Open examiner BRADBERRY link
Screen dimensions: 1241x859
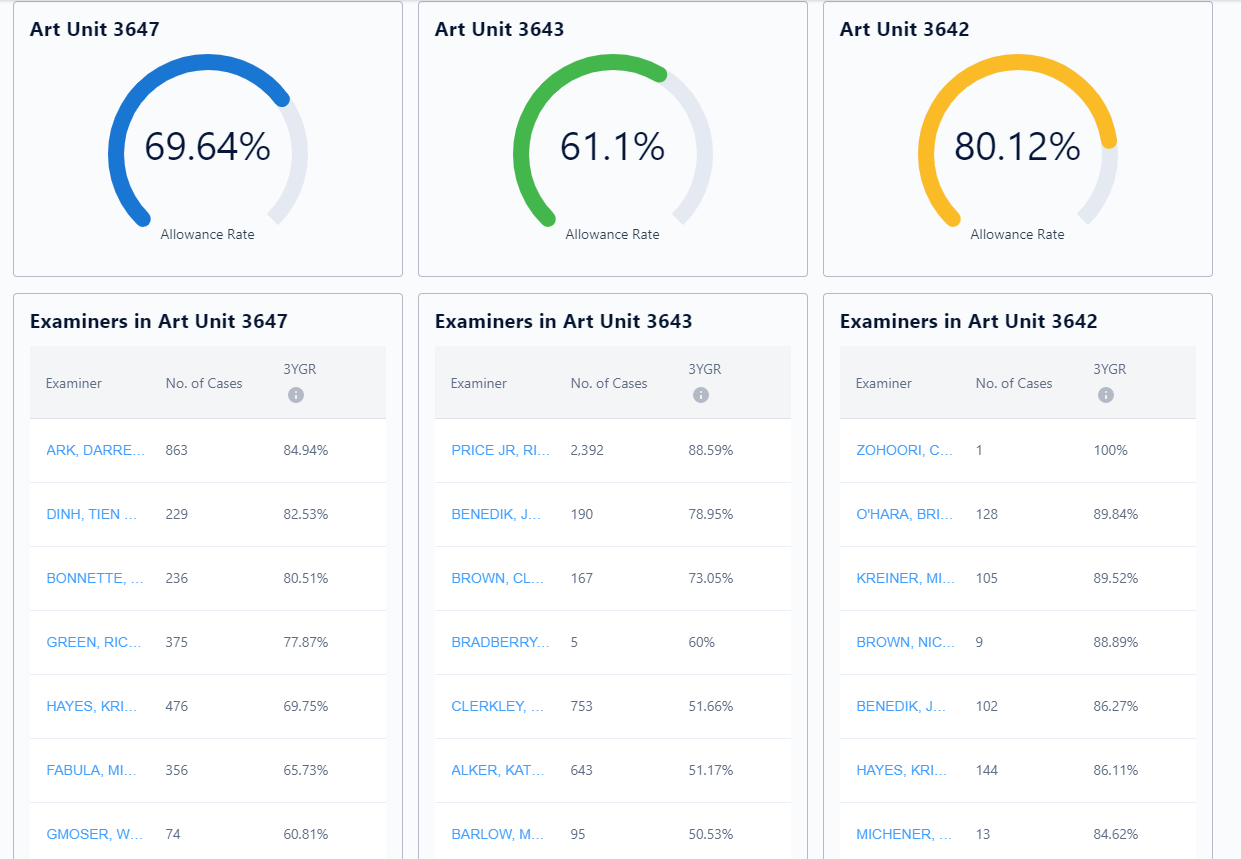(x=500, y=642)
